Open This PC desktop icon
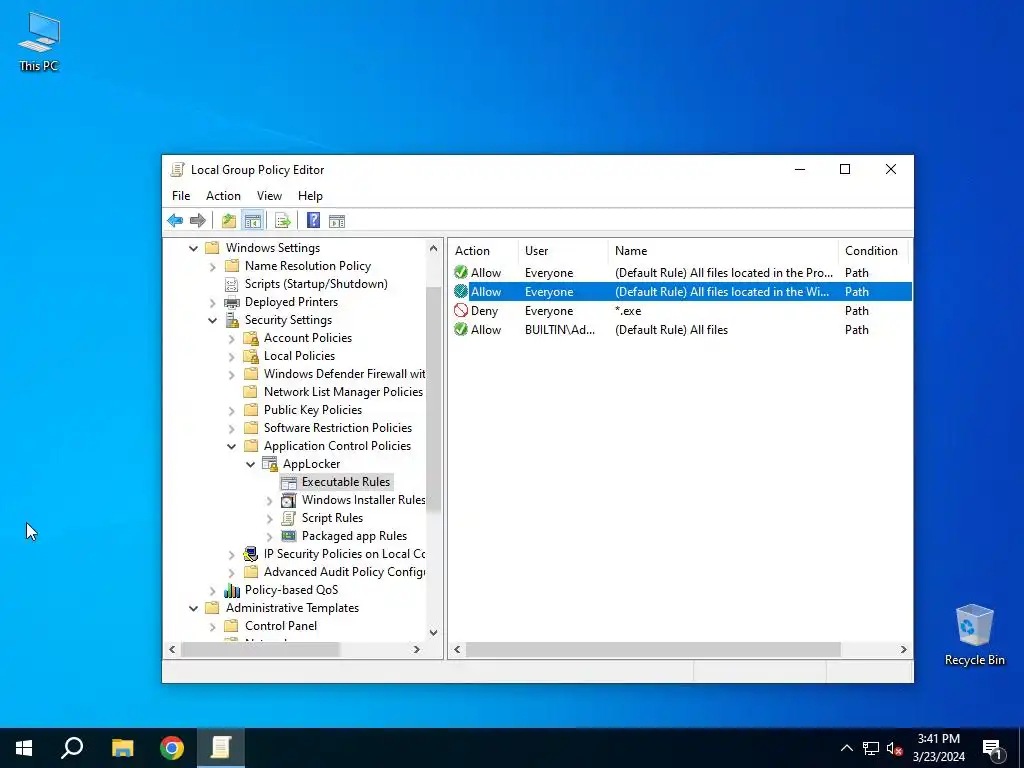The width and height of the screenshot is (1024, 768). pyautogui.click(x=39, y=40)
